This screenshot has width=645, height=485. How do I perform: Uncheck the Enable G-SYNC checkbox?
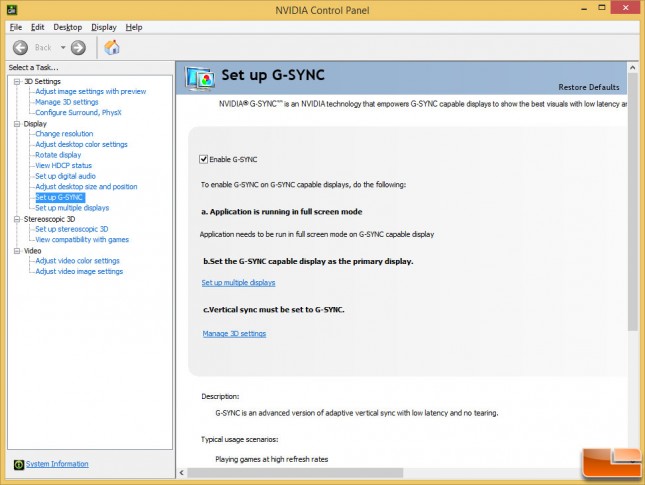coord(203,159)
